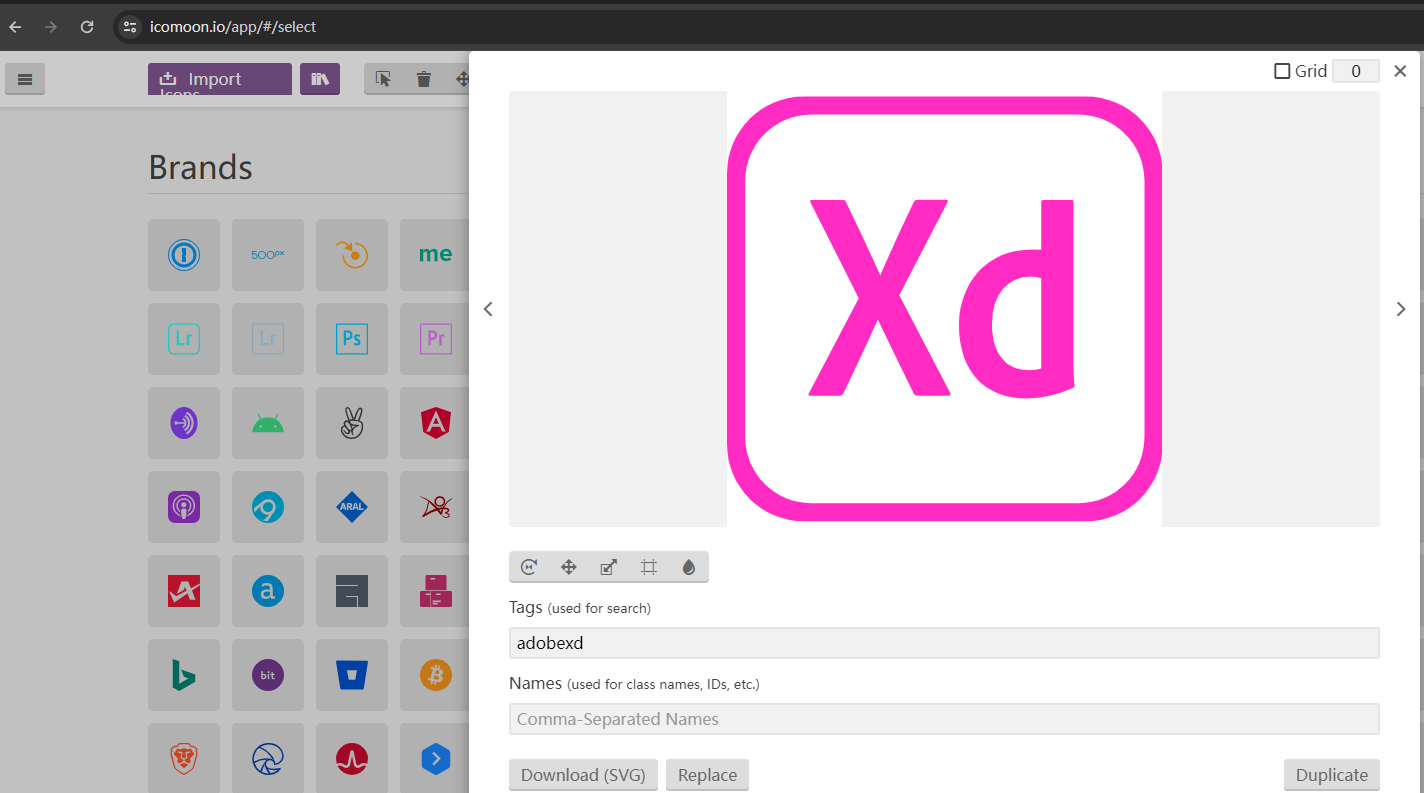Toggle the Grid checkbox

tap(1282, 71)
